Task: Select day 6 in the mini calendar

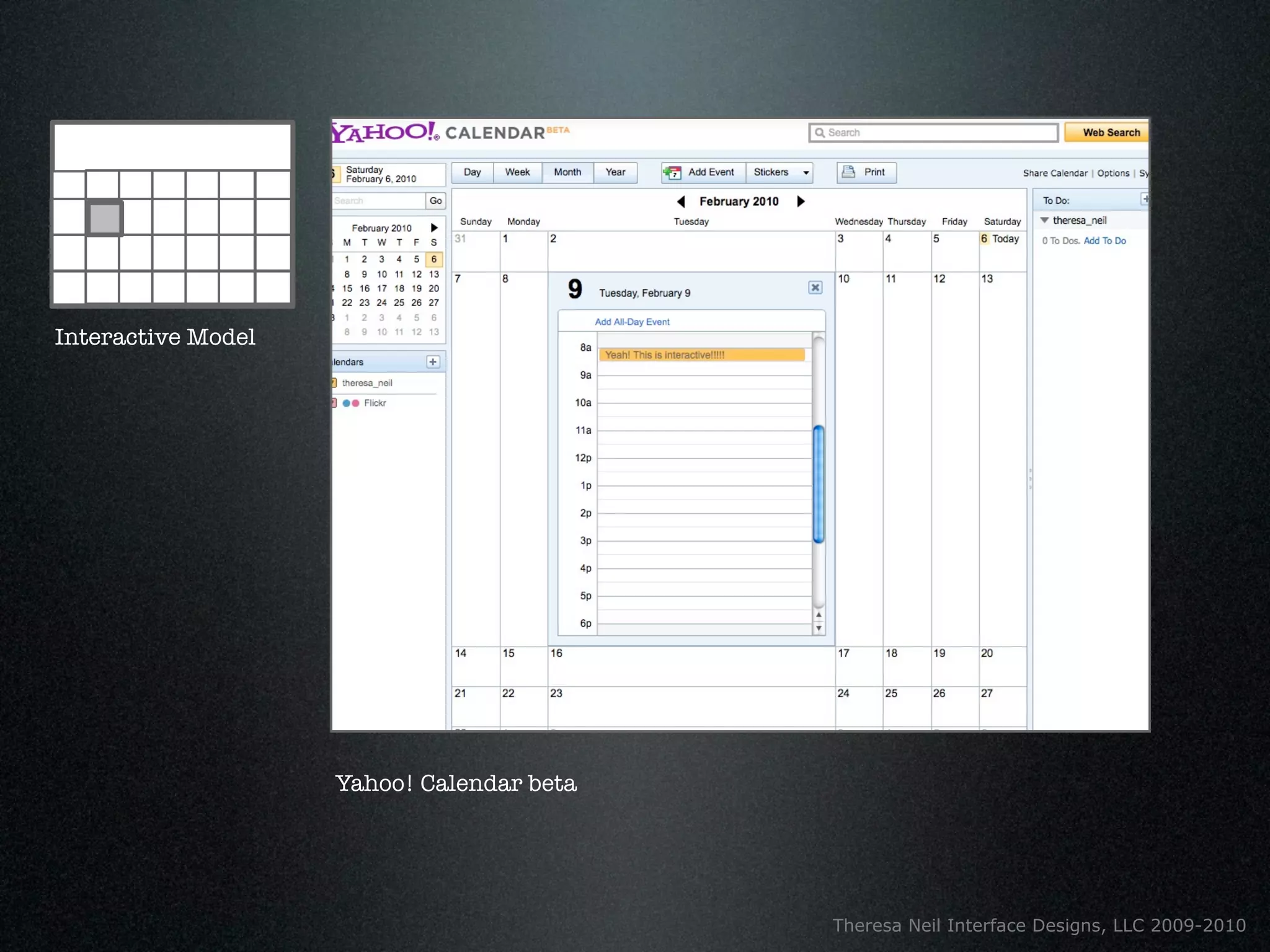Action: click(433, 259)
